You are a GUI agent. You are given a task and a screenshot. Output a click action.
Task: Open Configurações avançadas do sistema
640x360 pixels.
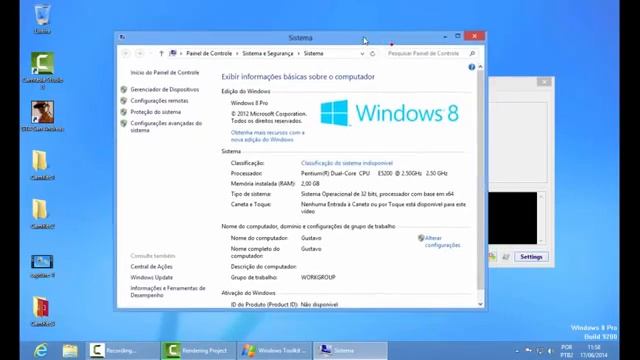pos(166,127)
